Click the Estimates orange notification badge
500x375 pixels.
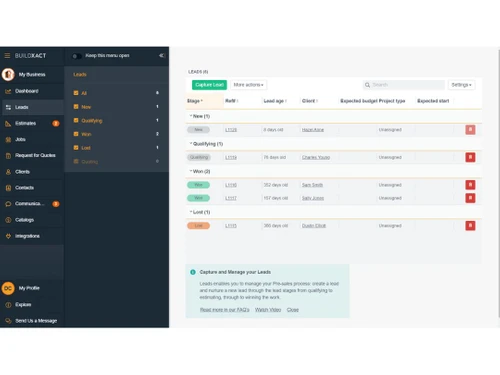(56, 124)
